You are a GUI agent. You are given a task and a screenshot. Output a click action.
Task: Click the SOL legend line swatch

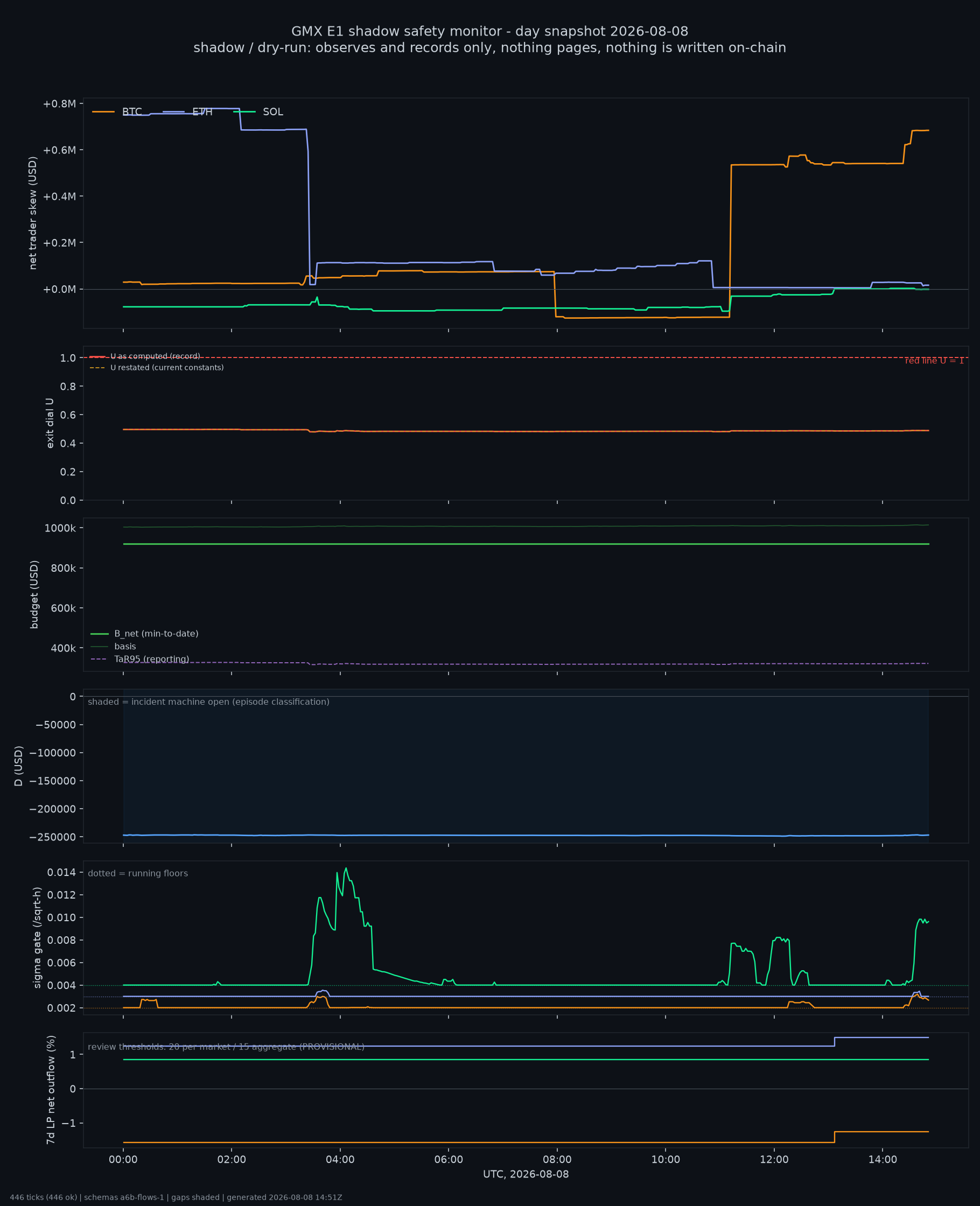pos(244,112)
